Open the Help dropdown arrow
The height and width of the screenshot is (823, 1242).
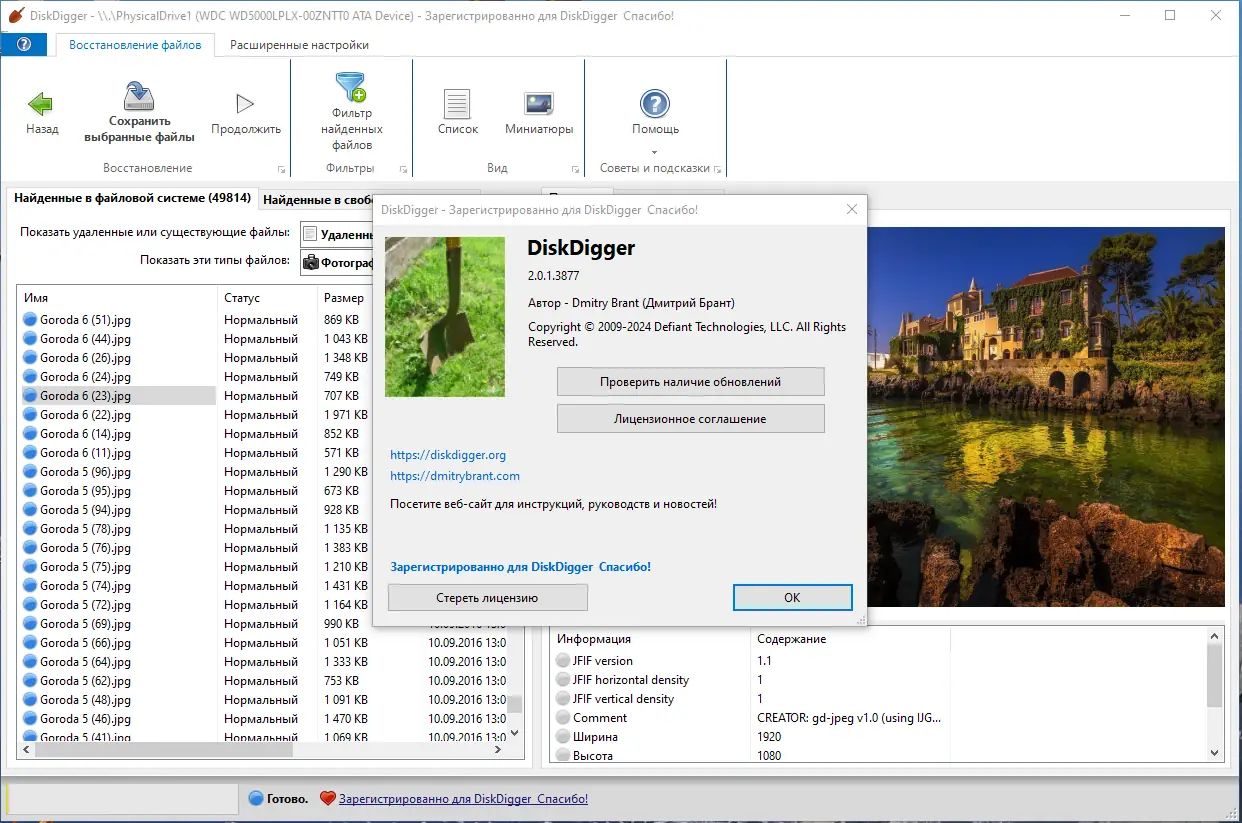pos(655,152)
